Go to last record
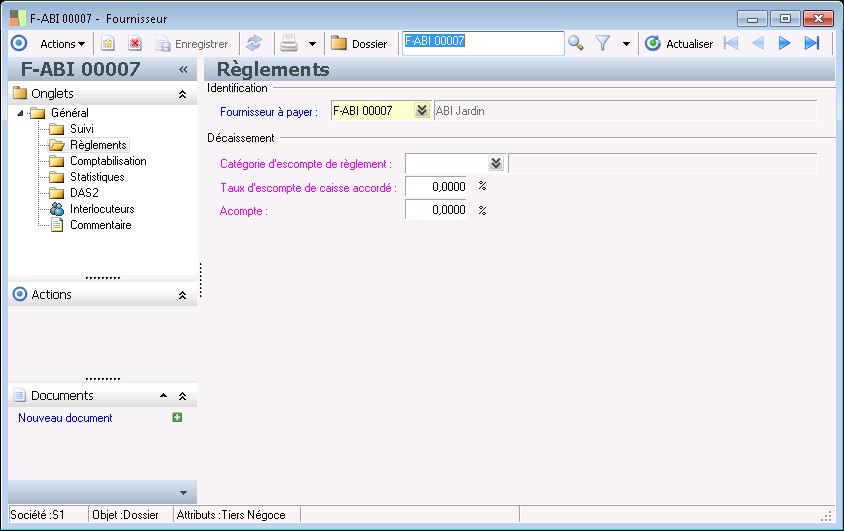 point(812,43)
